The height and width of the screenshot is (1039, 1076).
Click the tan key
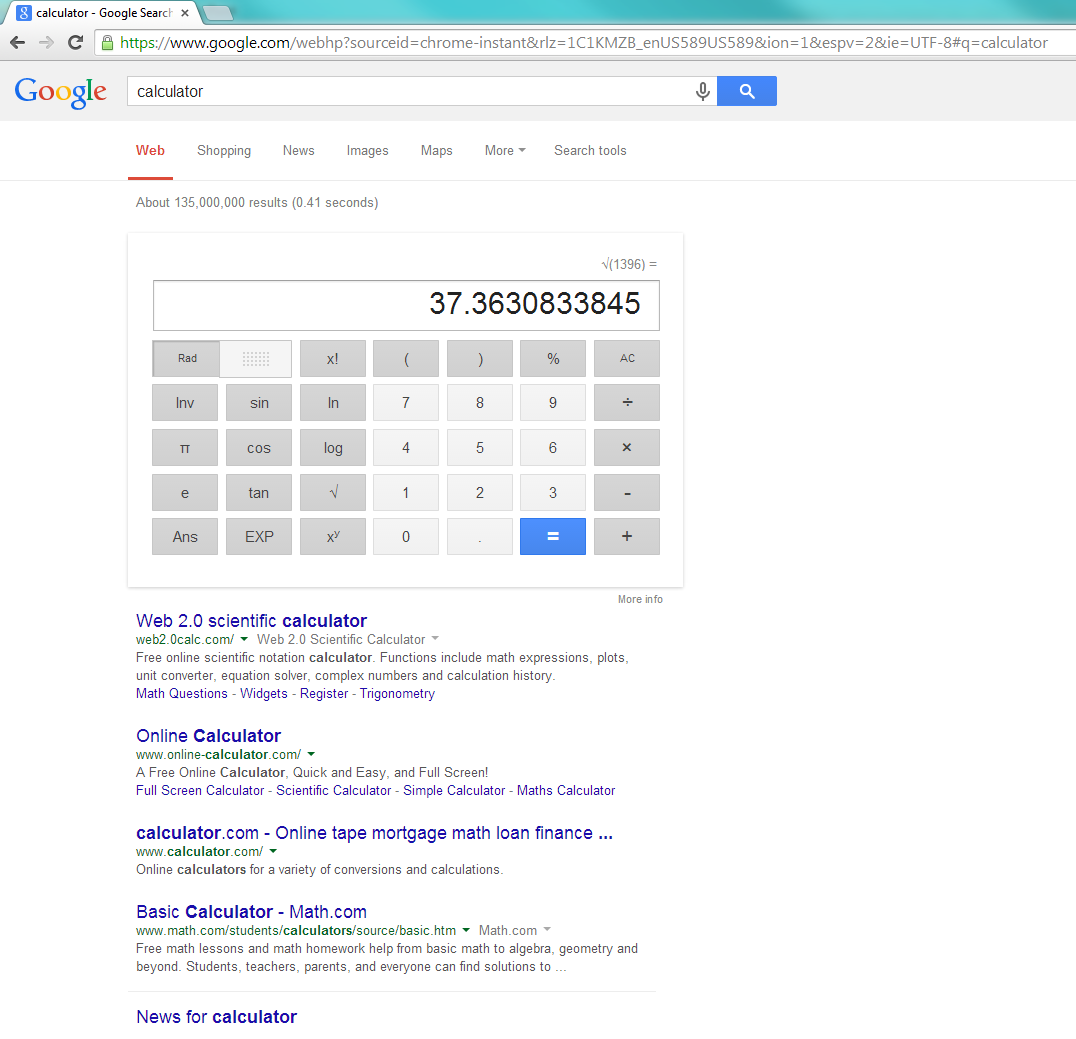[x=259, y=493]
